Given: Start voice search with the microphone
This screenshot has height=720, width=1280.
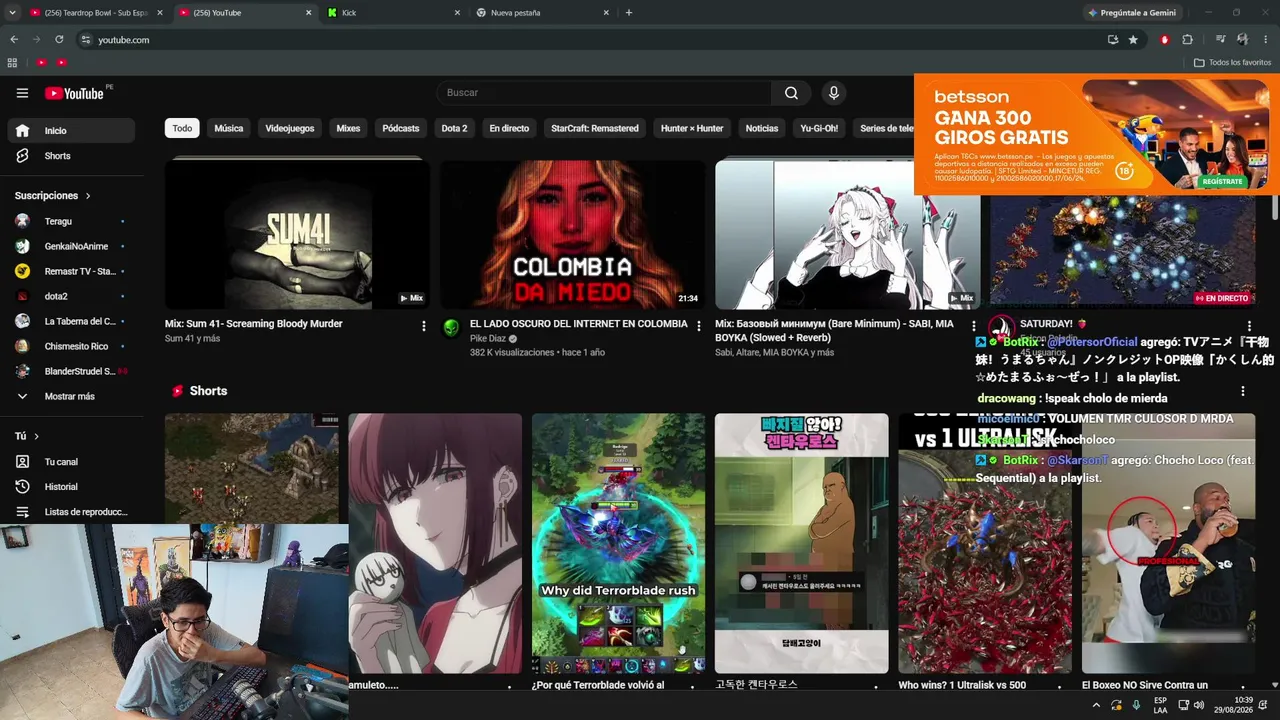Looking at the screenshot, I should [x=833, y=93].
